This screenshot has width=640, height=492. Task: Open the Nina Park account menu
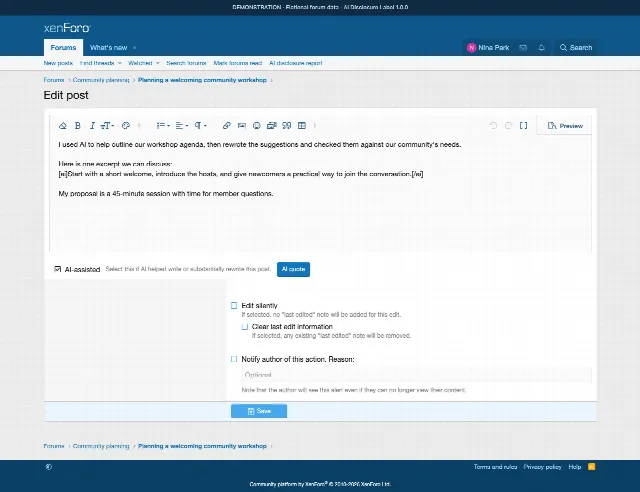pos(488,48)
